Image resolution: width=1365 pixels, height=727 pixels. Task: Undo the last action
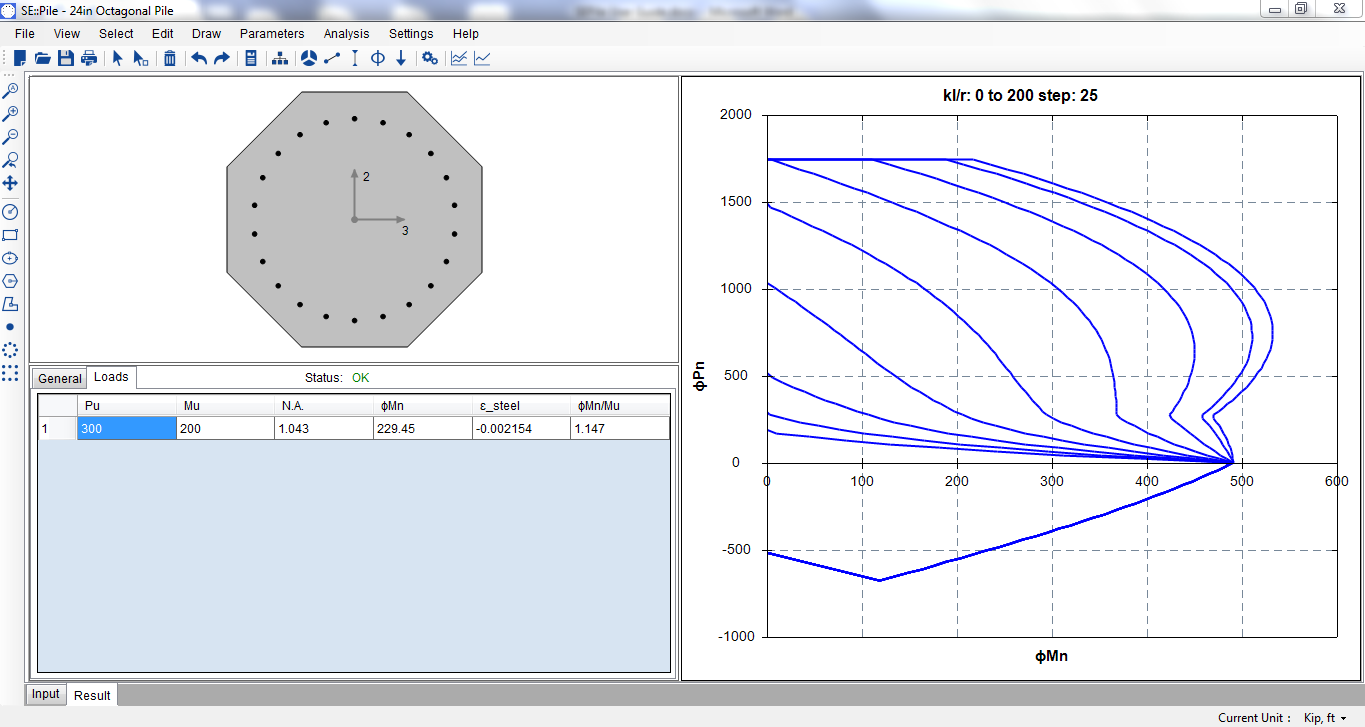pyautogui.click(x=199, y=58)
